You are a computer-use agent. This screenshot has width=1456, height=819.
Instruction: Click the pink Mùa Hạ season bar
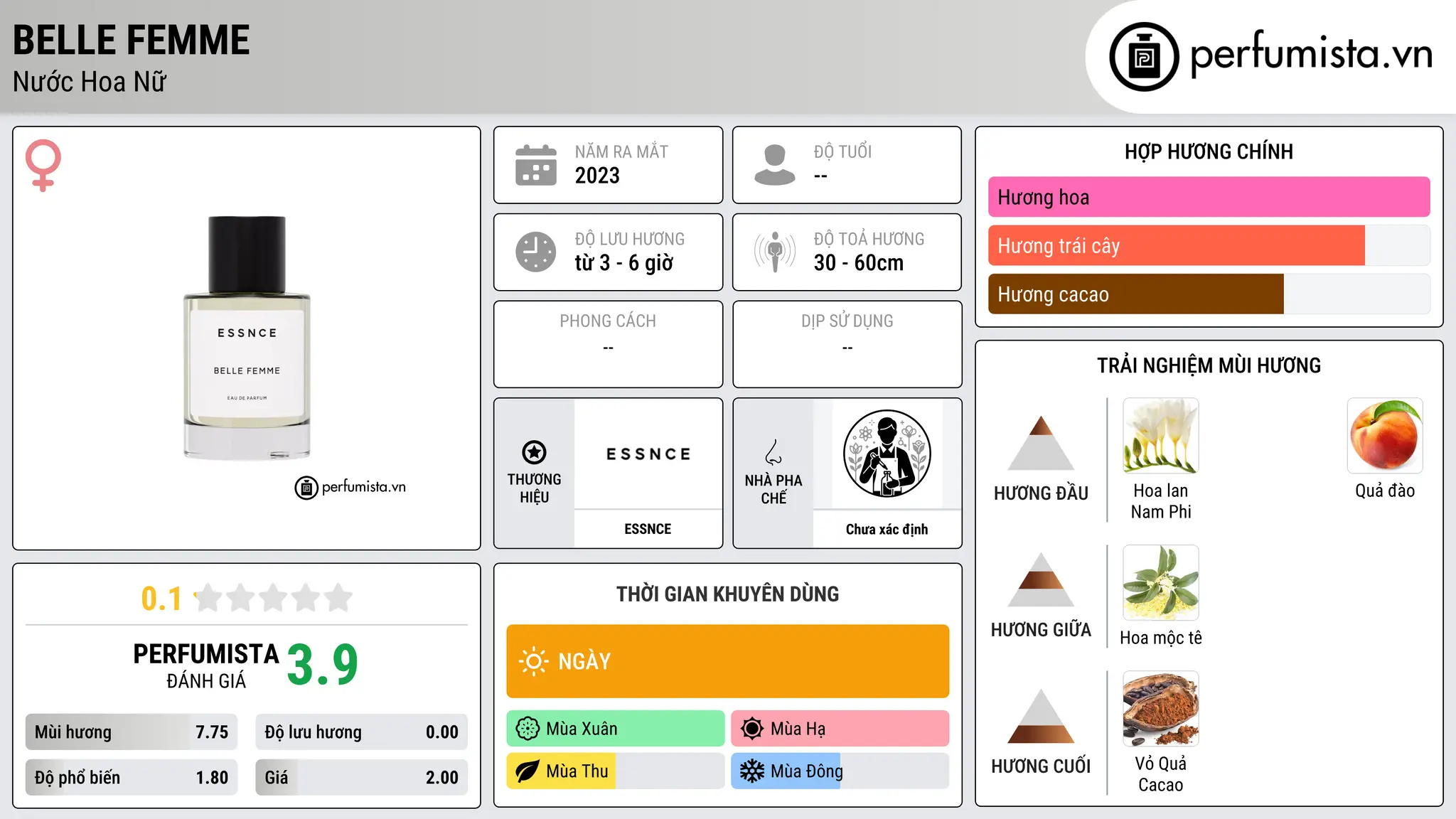coord(840,729)
